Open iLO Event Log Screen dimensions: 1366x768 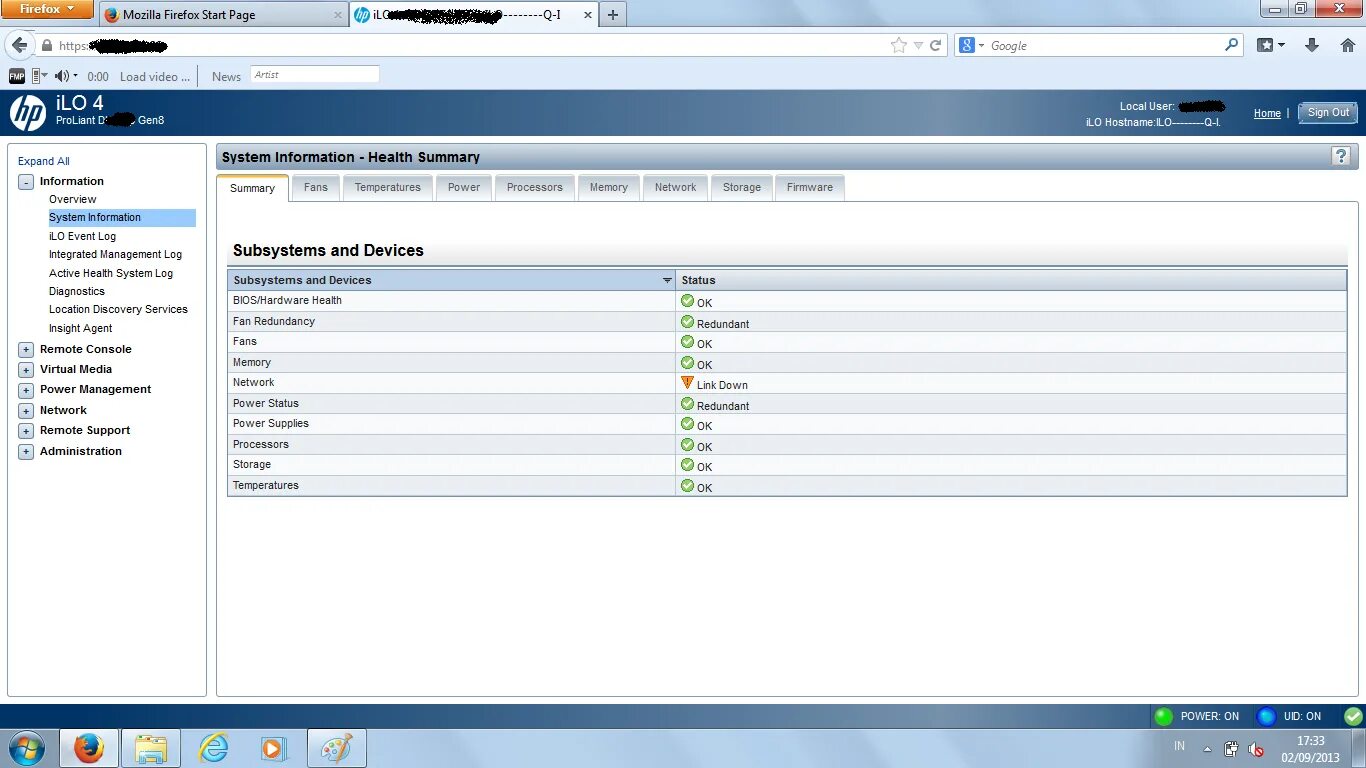pyautogui.click(x=82, y=236)
